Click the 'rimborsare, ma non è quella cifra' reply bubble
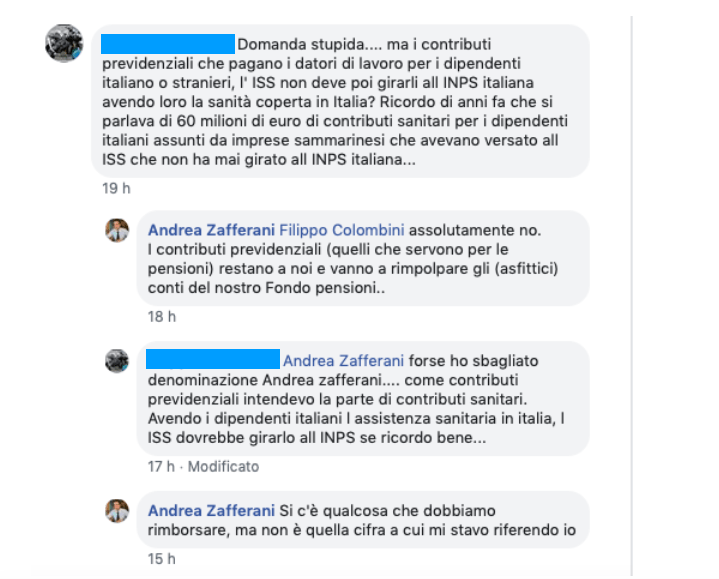Viewport: 719px width, 579px height. coord(363,520)
